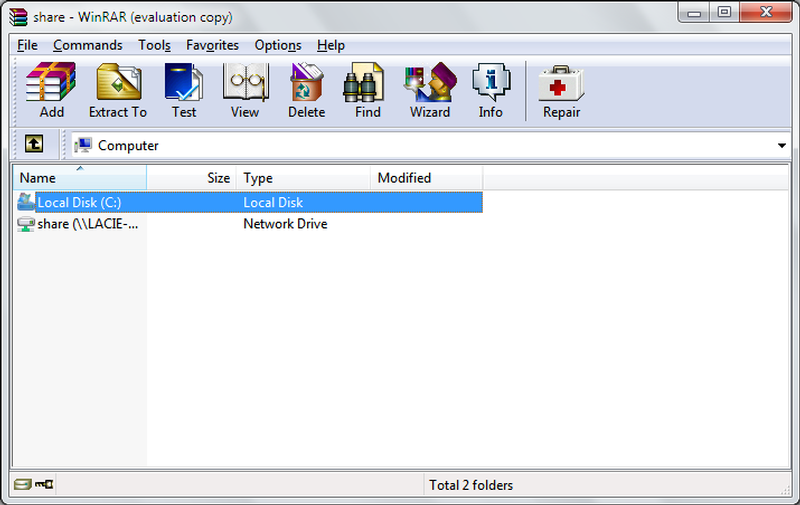Screen dimensions: 800x505
Task: Click the key password icon in status bar
Action: tap(44, 485)
